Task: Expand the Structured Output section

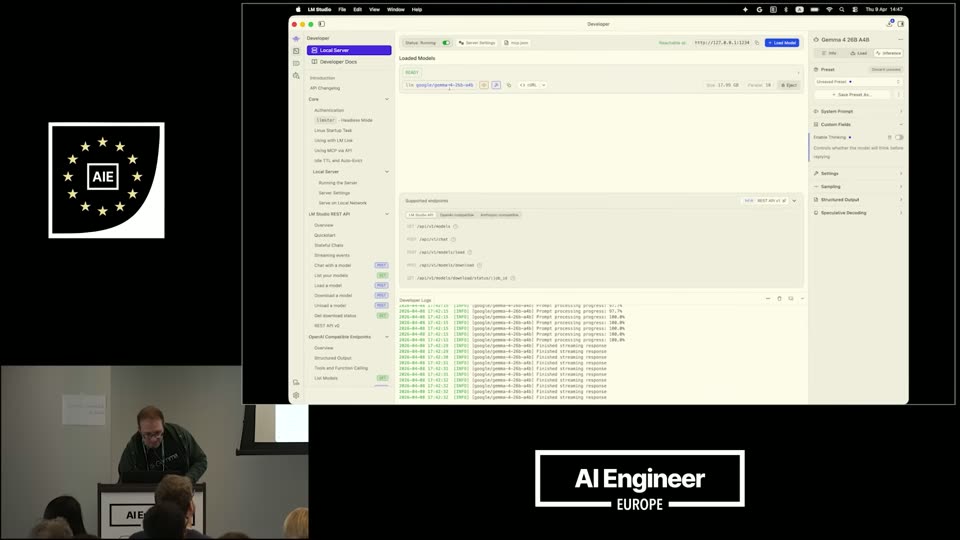Action: click(x=858, y=200)
